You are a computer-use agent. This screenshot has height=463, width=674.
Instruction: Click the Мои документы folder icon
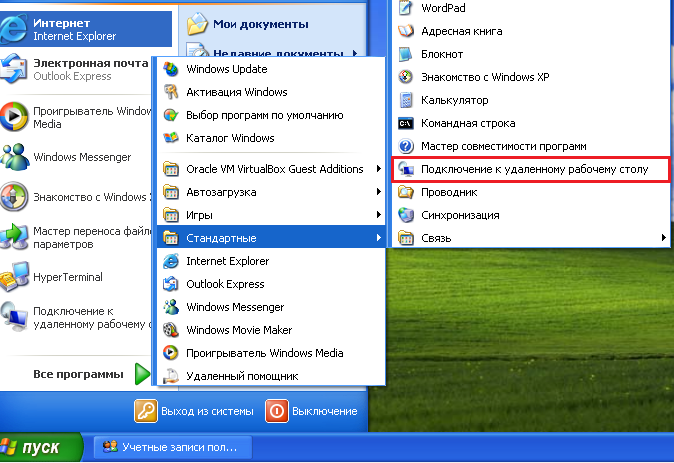point(197,24)
